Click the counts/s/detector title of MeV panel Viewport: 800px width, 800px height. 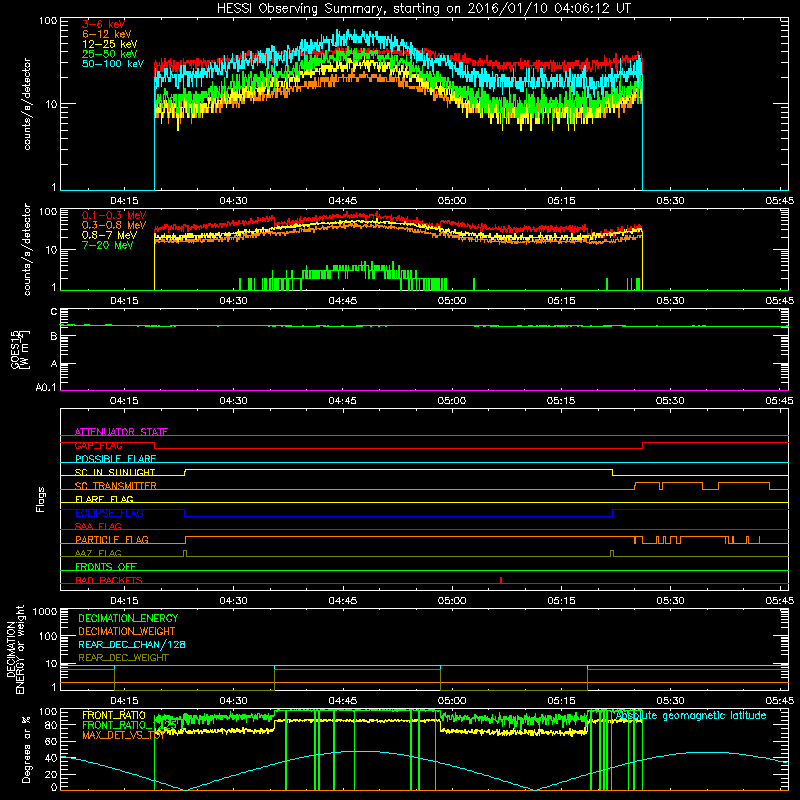[x=27, y=249]
